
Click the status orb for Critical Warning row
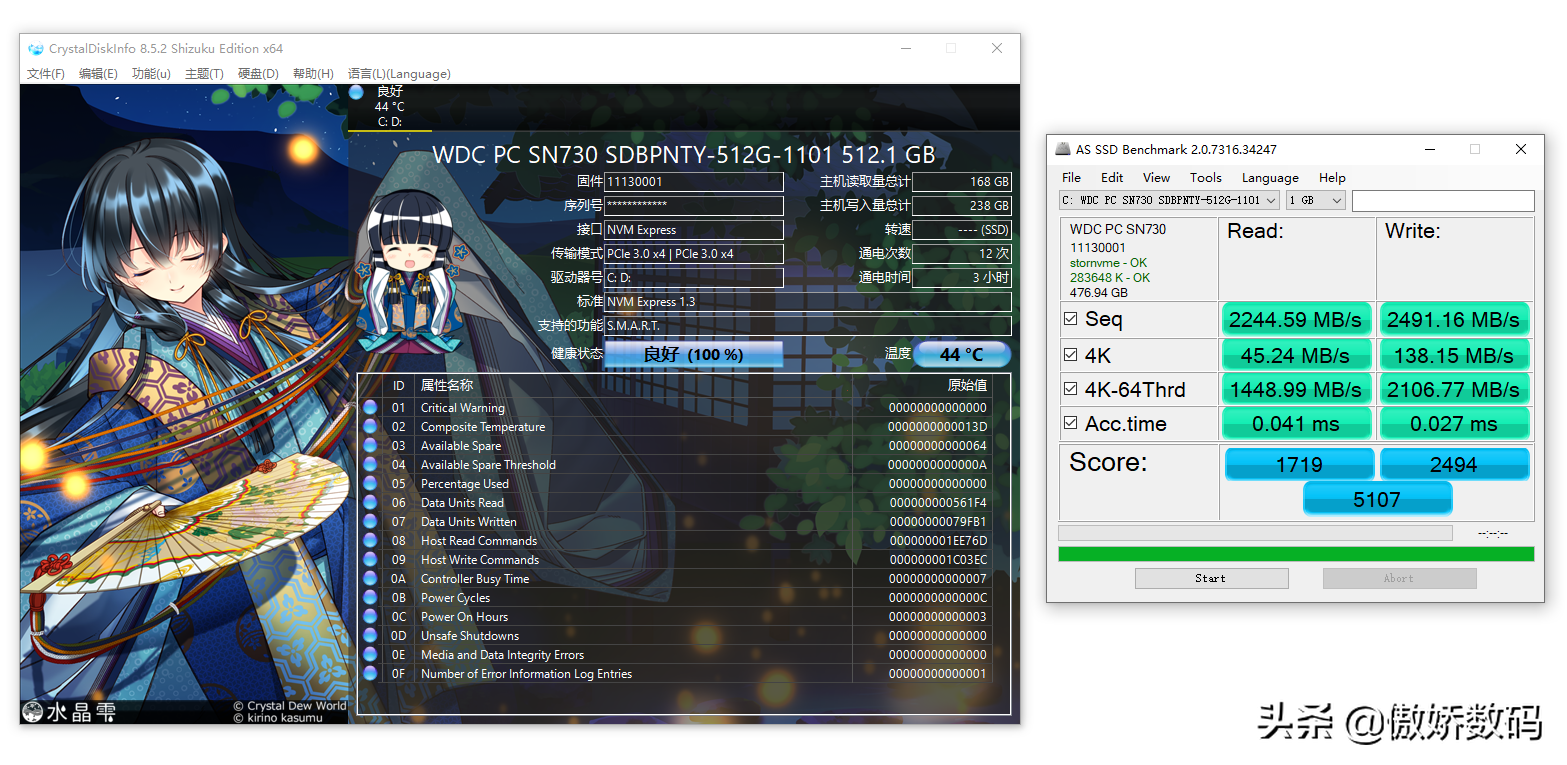tap(370, 408)
